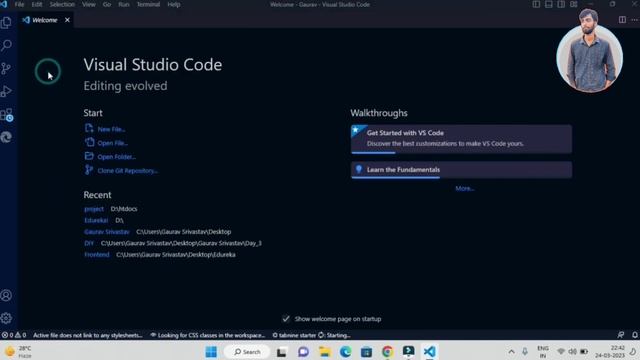This screenshot has height=360, width=640.
Task: Click the VS Code logo in the title bar
Action: click(x=4, y=4)
